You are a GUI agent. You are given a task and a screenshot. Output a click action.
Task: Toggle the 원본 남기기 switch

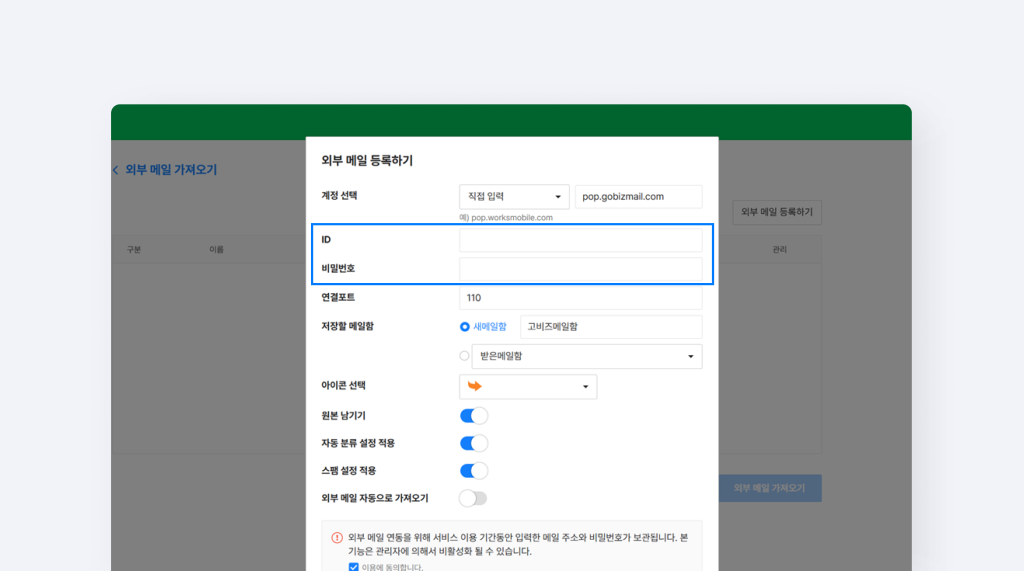(x=473, y=416)
